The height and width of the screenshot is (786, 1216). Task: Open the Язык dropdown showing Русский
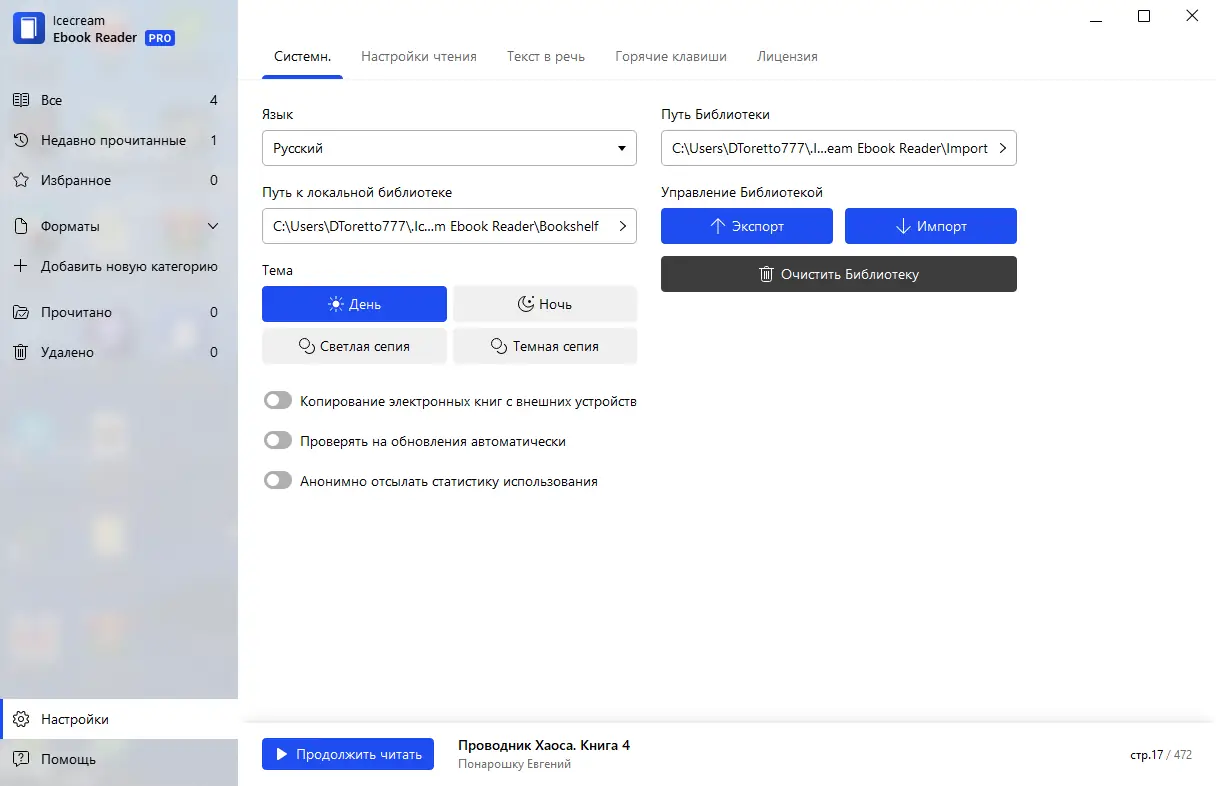pos(449,148)
